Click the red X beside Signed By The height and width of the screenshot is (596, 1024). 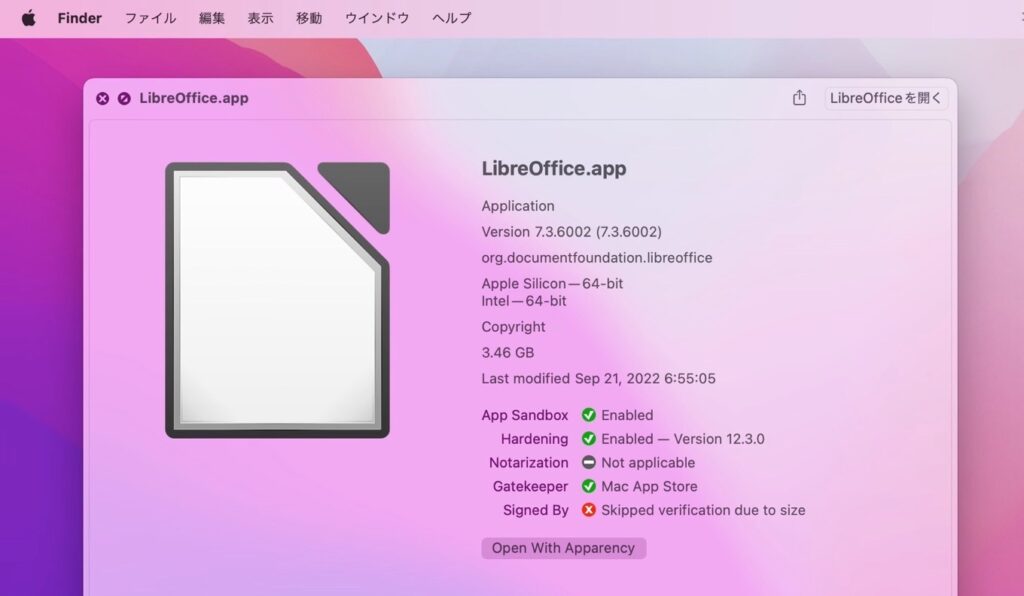(x=590, y=510)
